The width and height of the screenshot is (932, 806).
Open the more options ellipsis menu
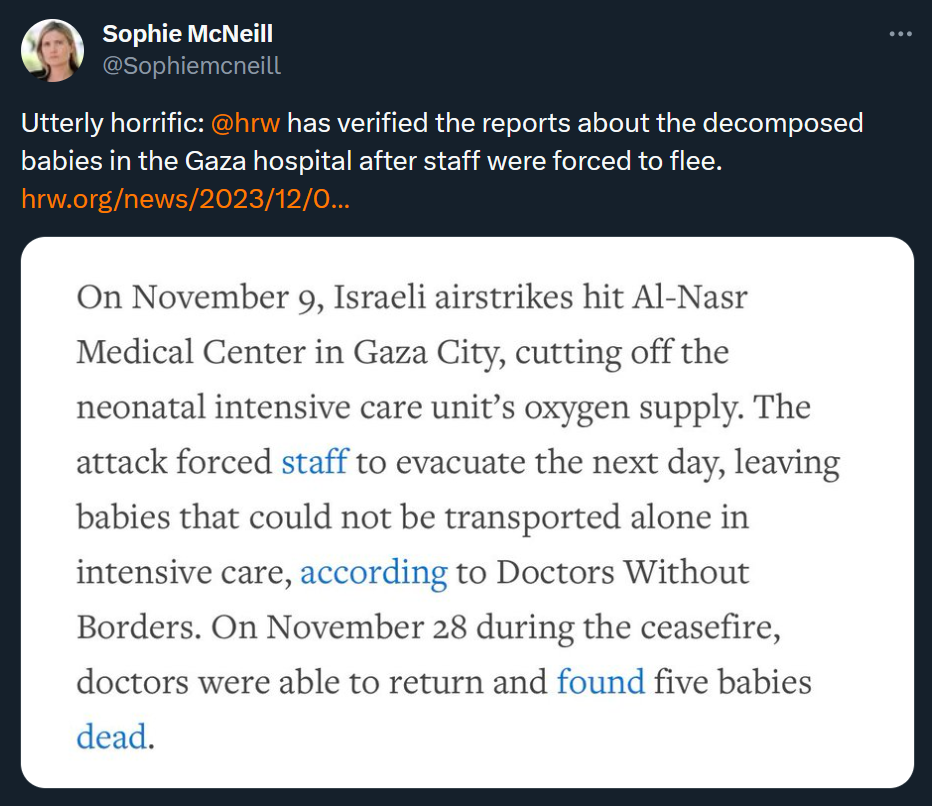click(x=900, y=35)
